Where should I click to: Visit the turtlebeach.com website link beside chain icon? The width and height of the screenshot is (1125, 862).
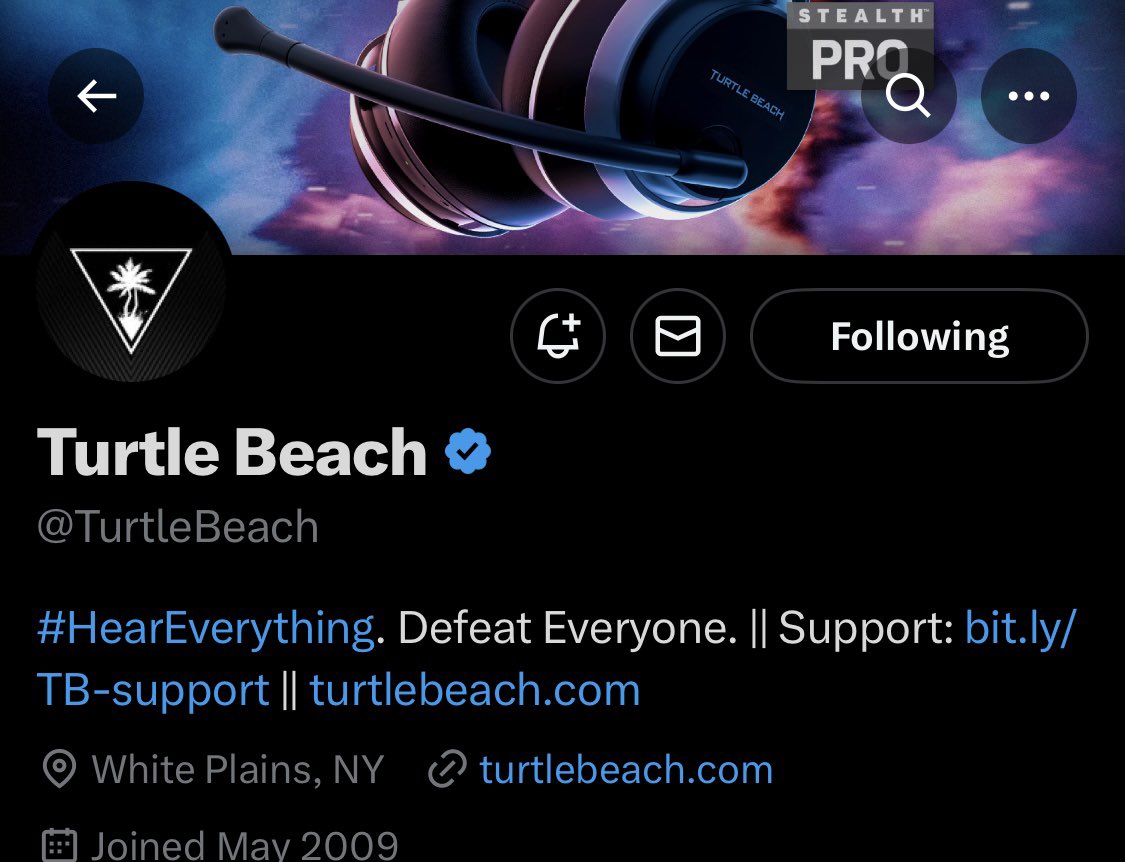pyautogui.click(x=626, y=769)
